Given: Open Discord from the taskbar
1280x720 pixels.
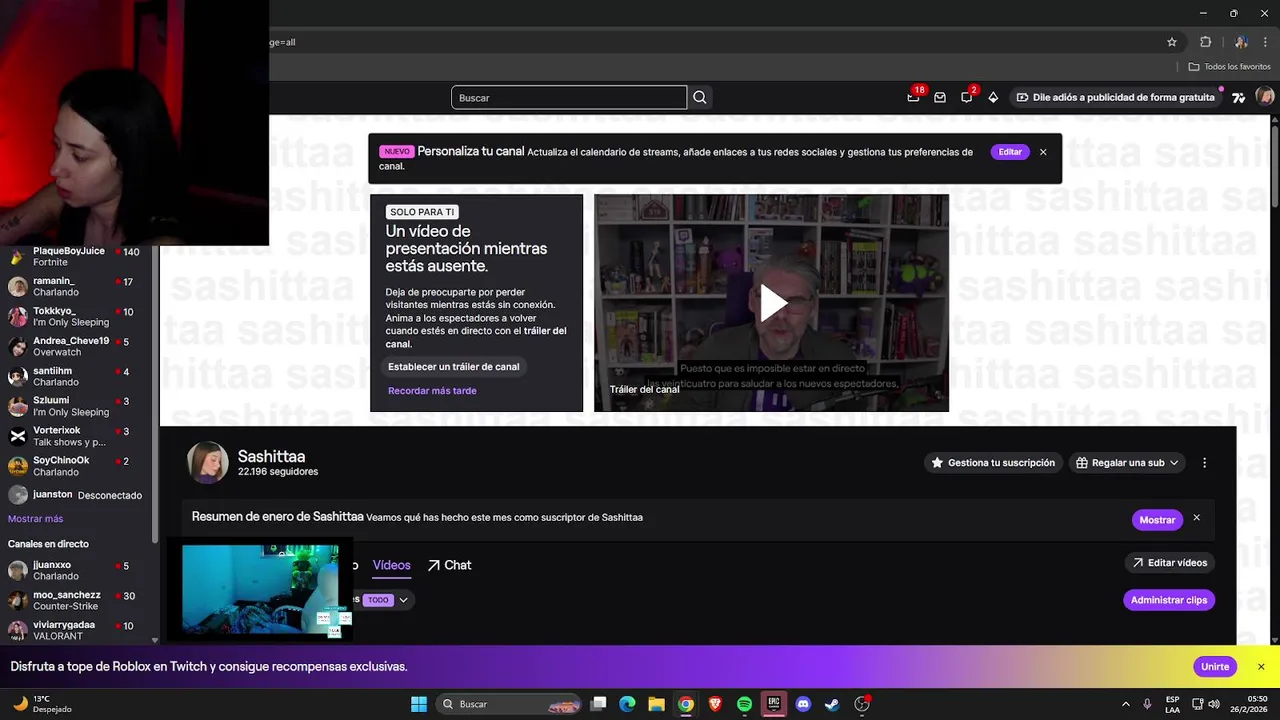Looking at the screenshot, I should [803, 704].
